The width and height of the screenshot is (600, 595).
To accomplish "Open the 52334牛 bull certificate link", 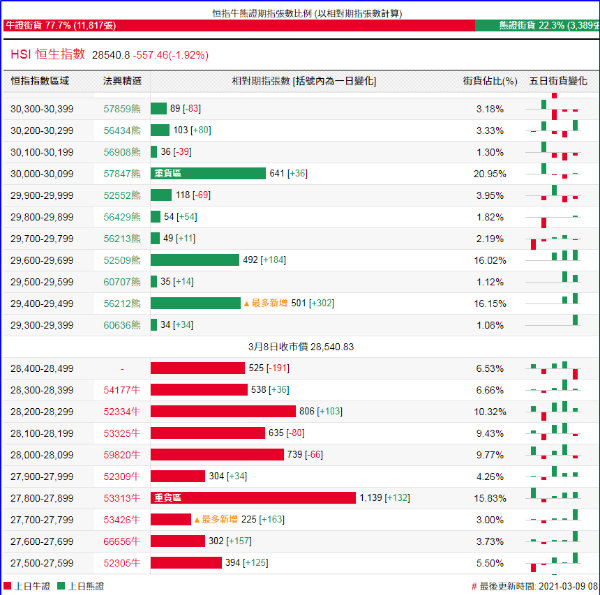I will coord(122,412).
